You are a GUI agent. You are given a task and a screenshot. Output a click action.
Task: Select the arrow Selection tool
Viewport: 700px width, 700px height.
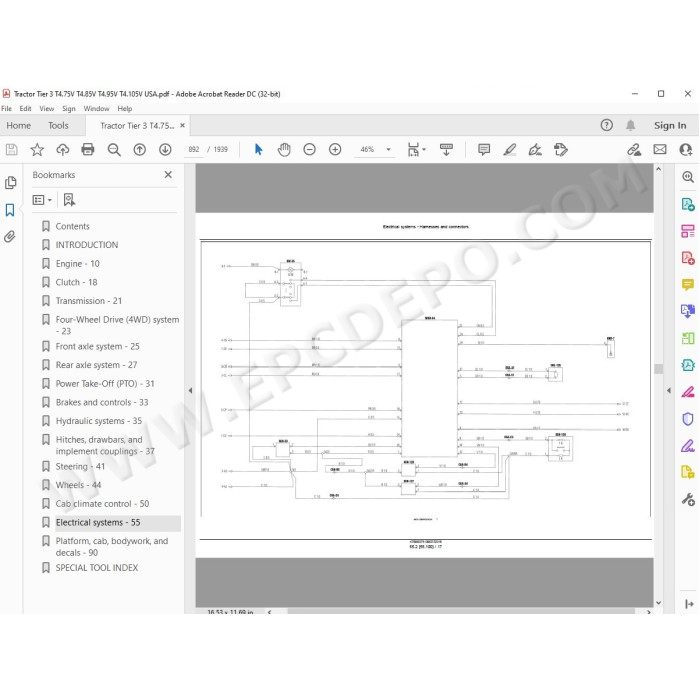pyautogui.click(x=258, y=149)
